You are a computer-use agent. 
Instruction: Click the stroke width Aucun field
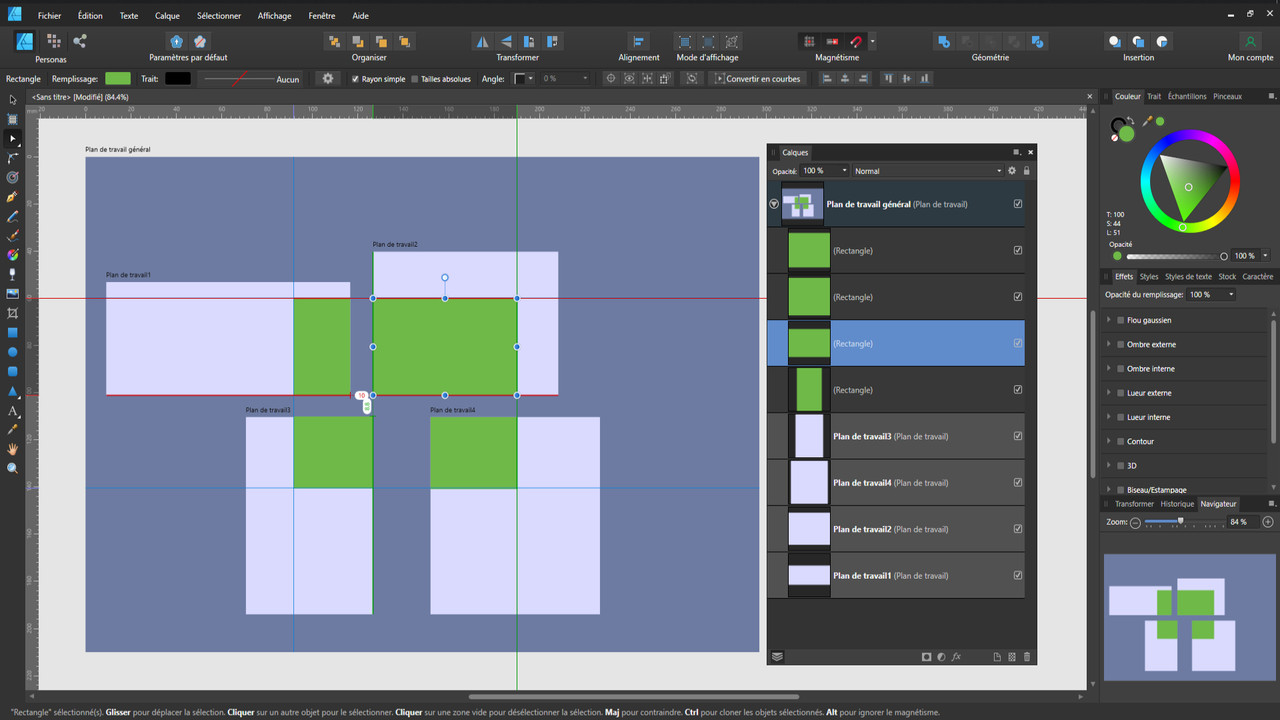tap(252, 79)
